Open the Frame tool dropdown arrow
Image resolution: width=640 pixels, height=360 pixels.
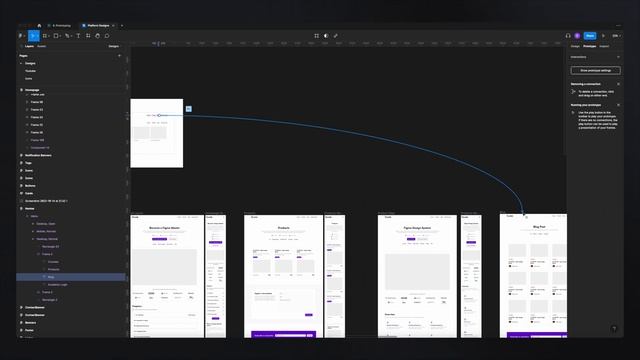tap(49, 36)
